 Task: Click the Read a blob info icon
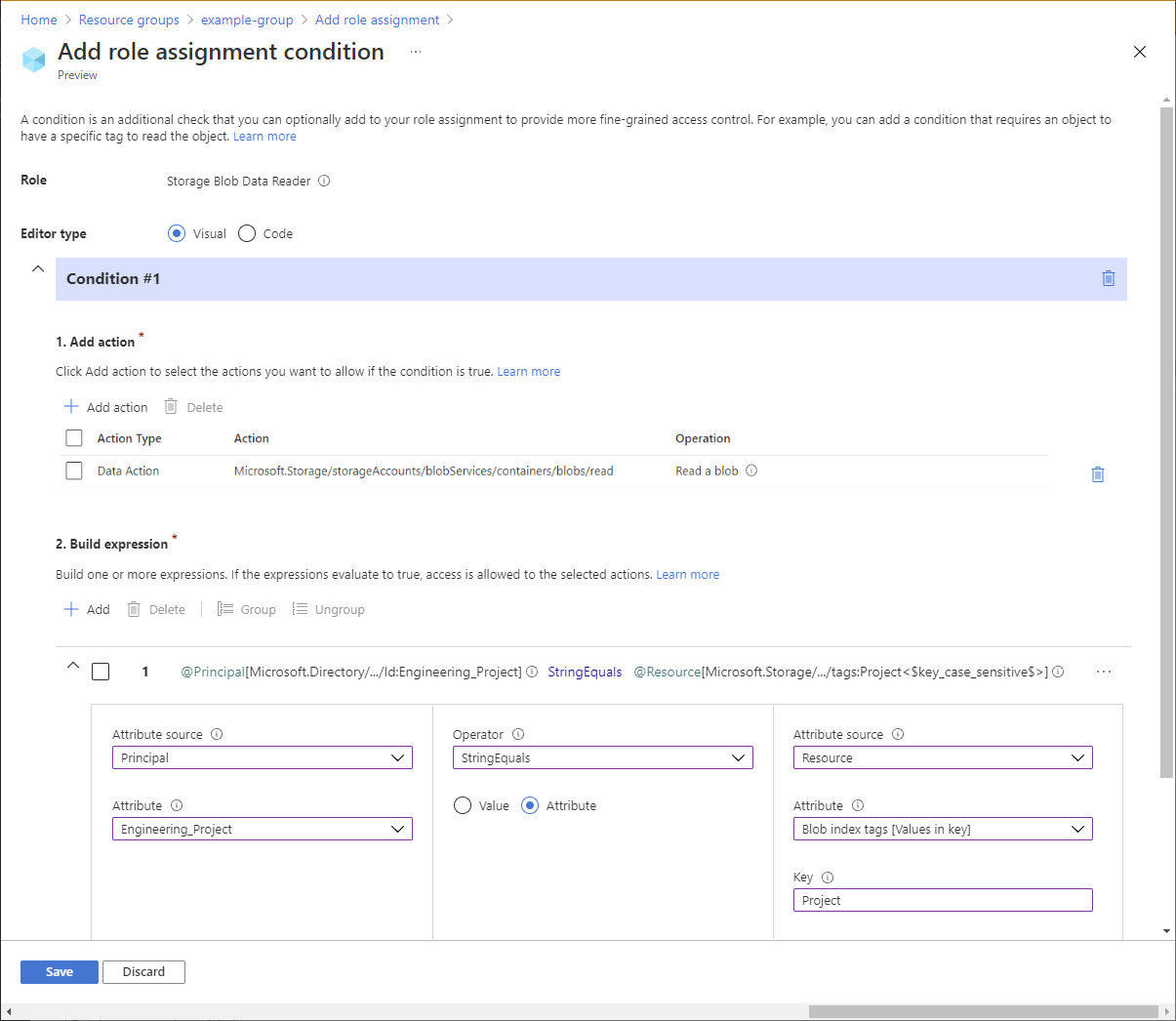tap(750, 470)
